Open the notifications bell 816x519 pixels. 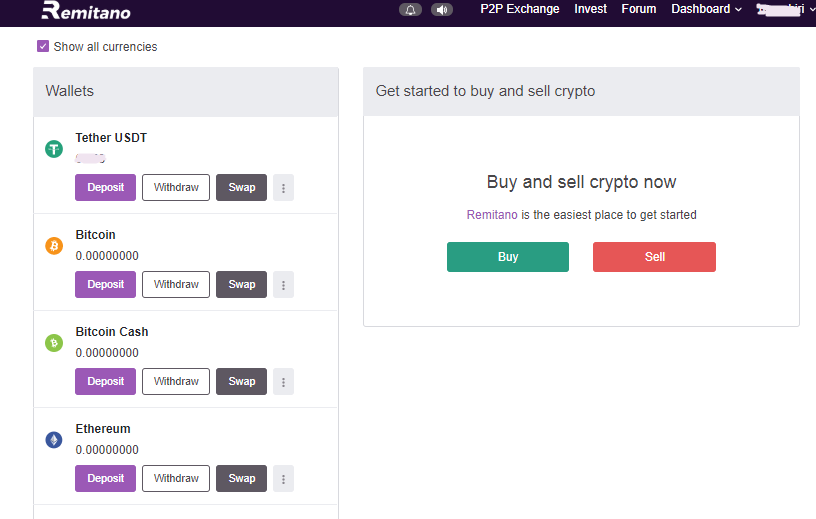pos(410,10)
